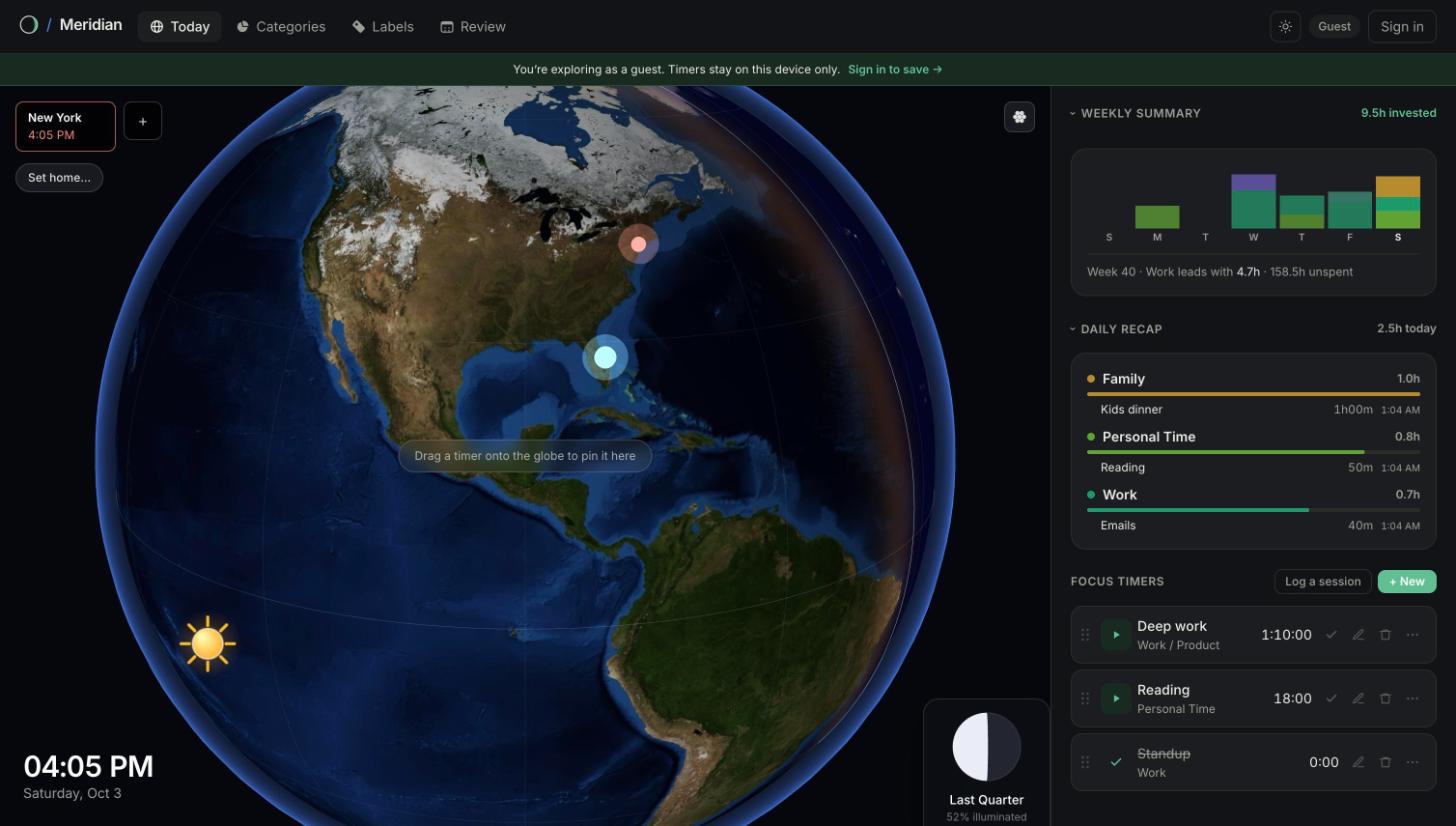Delete the Standup timer
Image resolution: width=1456 pixels, height=826 pixels.
coord(1385,763)
